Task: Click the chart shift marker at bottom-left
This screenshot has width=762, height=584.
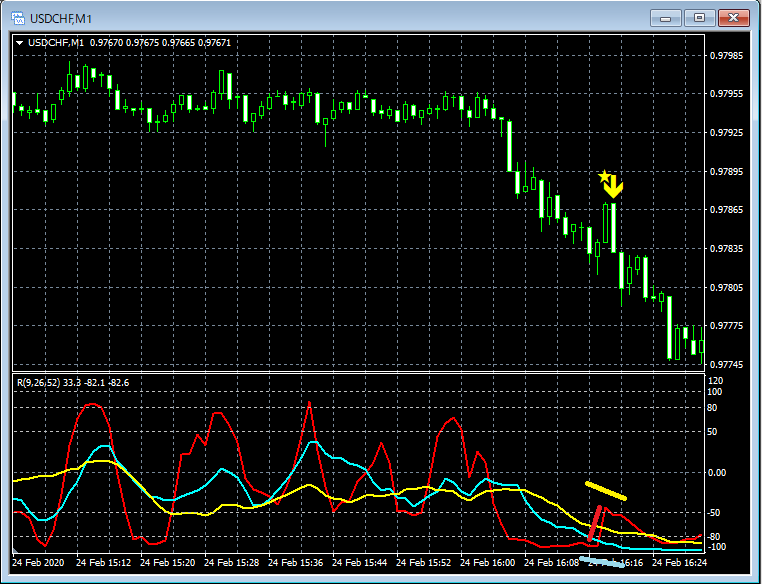Action: pos(15,550)
